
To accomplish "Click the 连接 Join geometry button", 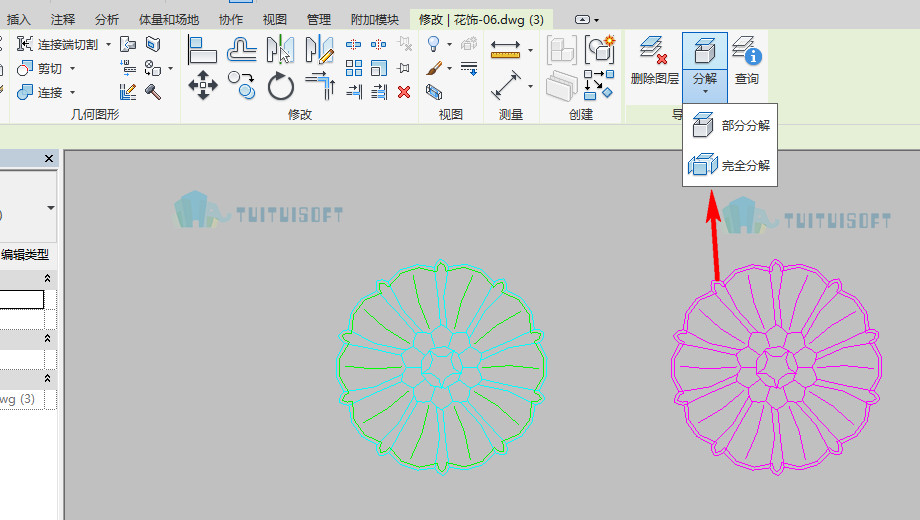I will (39, 93).
